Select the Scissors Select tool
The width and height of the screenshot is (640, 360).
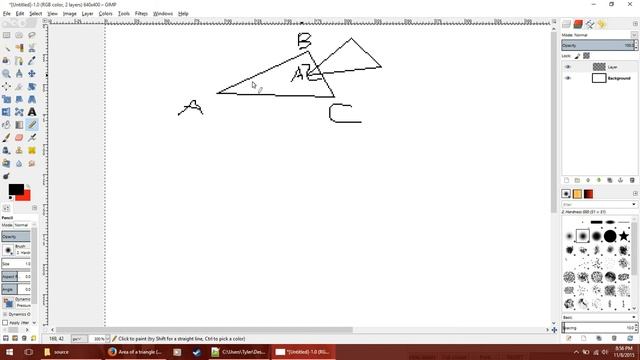pos(32,48)
